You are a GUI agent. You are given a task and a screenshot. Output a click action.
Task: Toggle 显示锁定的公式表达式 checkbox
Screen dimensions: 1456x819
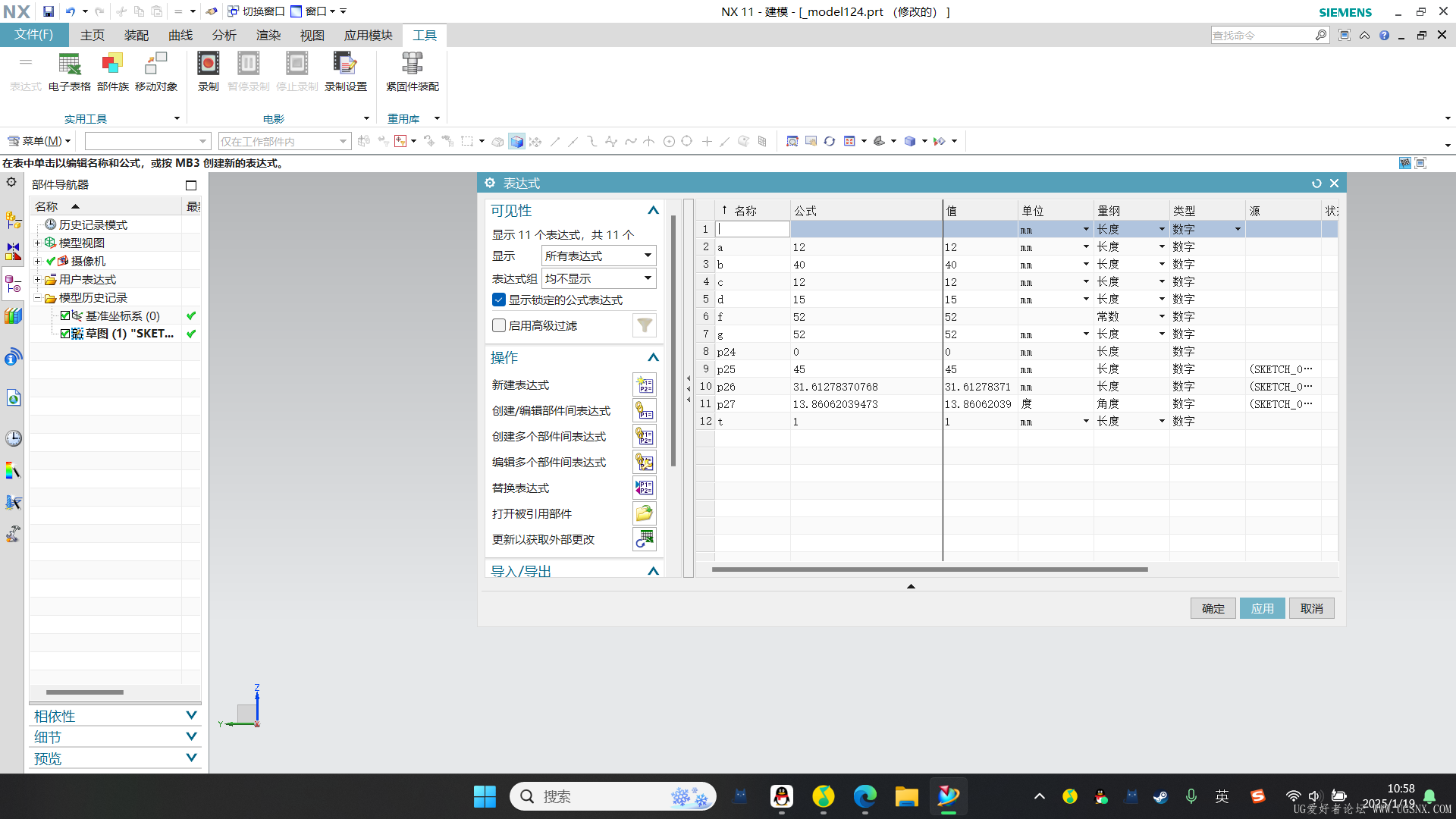coord(499,300)
